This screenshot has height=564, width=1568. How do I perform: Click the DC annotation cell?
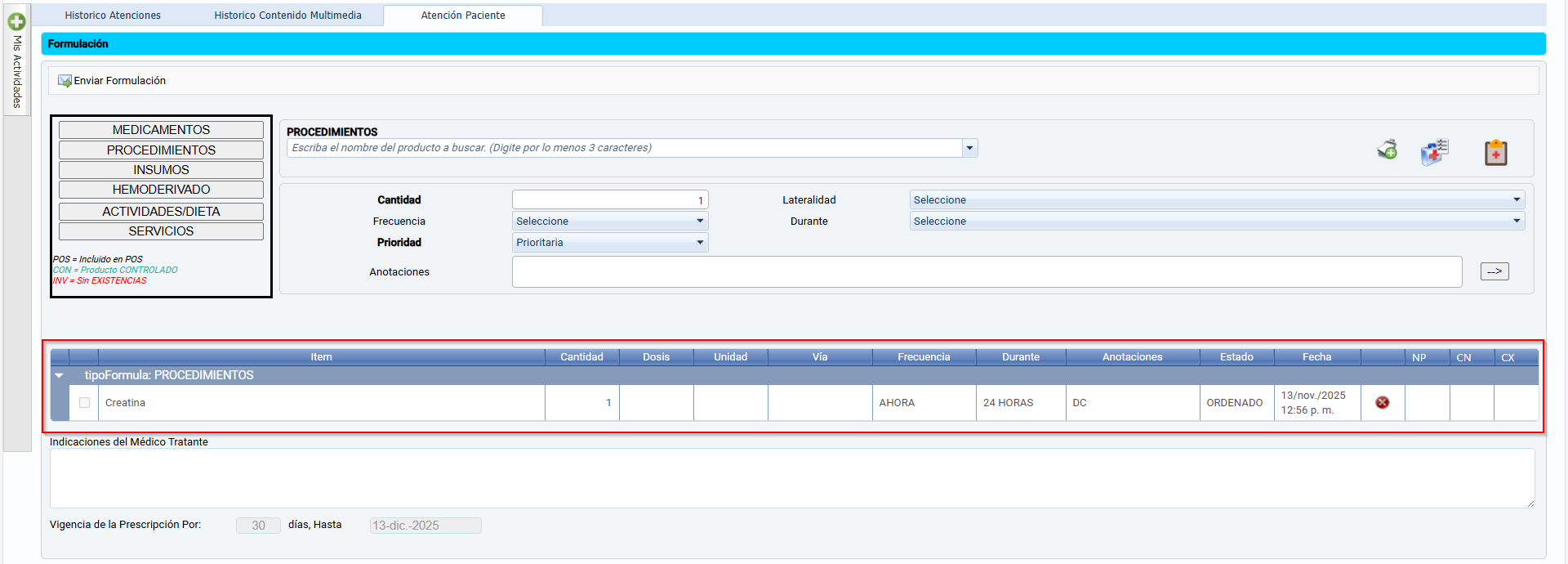1132,403
